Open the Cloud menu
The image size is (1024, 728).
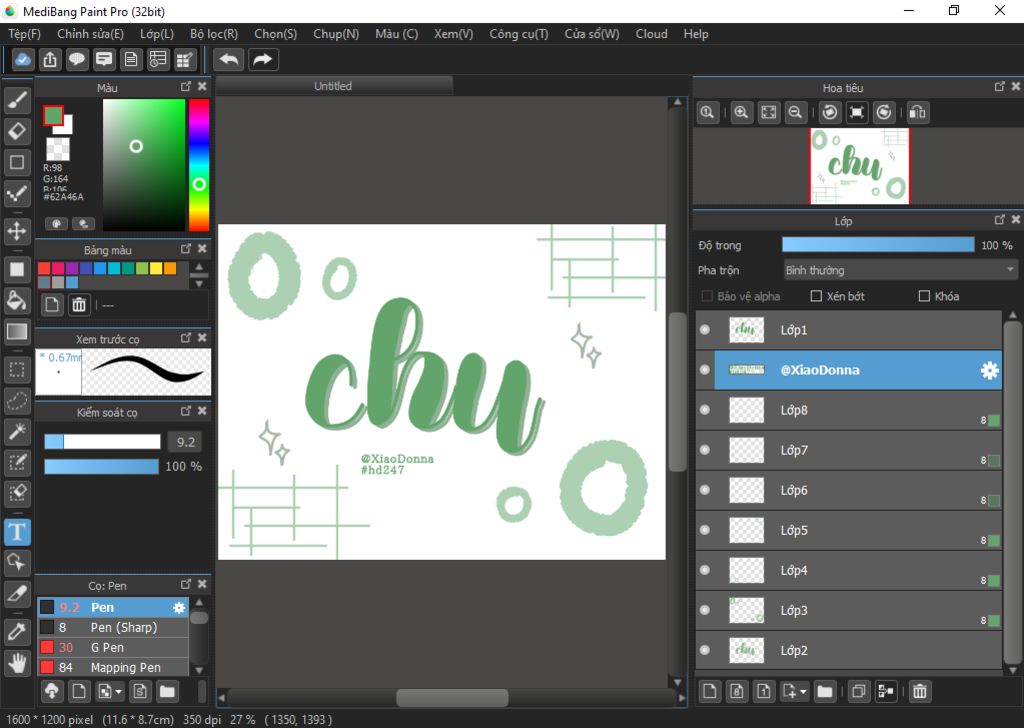[651, 34]
